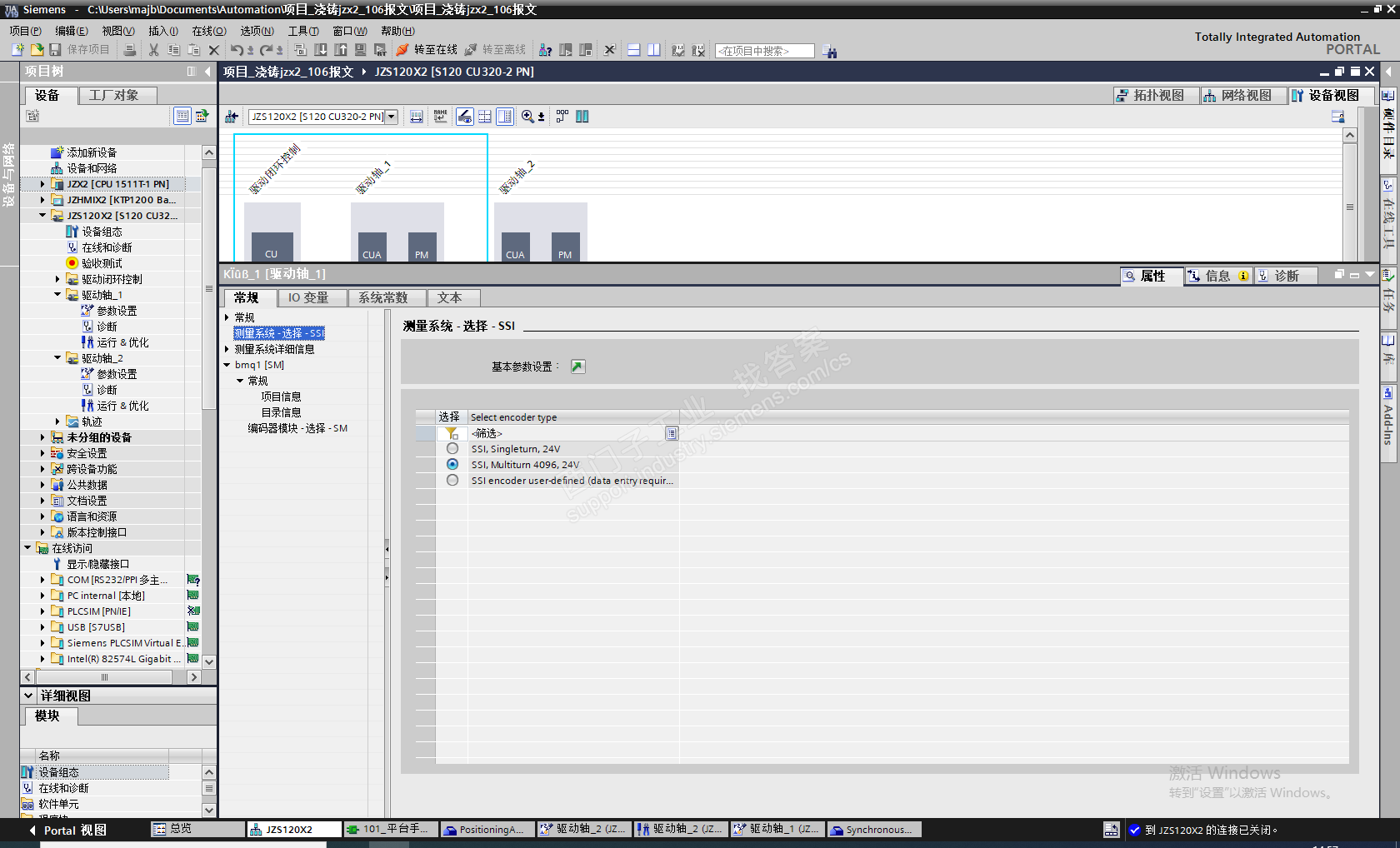Click the copy icon in toolbar
Viewport: 1400px width, 848px height.
[x=173, y=50]
